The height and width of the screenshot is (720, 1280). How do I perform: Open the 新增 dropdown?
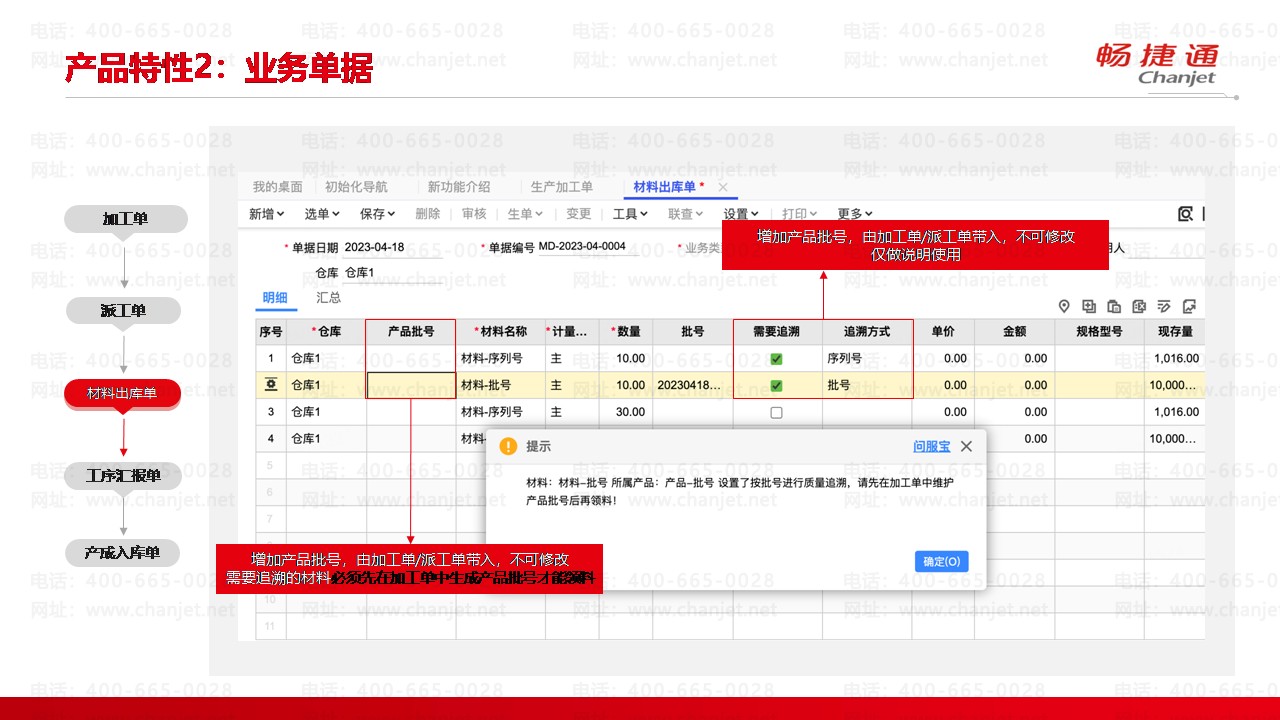point(267,214)
